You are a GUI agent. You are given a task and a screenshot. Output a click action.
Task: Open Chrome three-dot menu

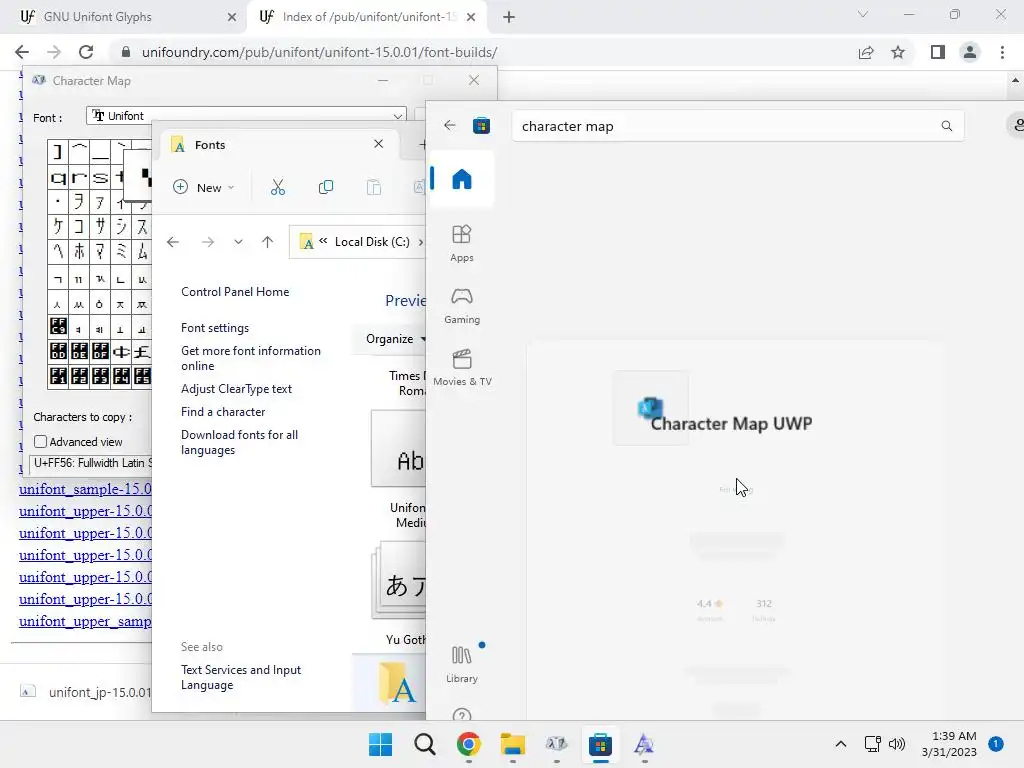[1002, 52]
